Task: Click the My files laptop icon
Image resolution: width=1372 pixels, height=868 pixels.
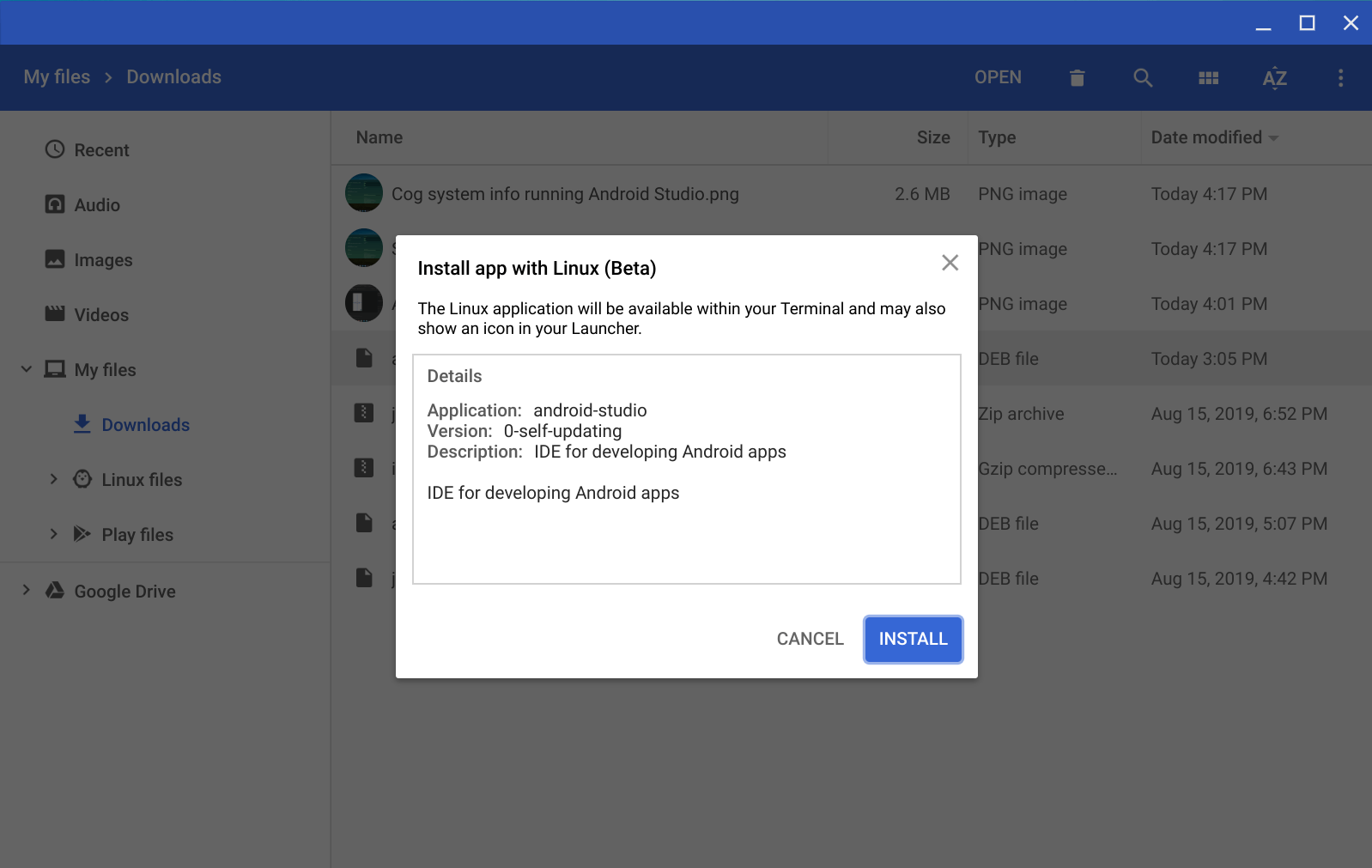Action: click(55, 369)
